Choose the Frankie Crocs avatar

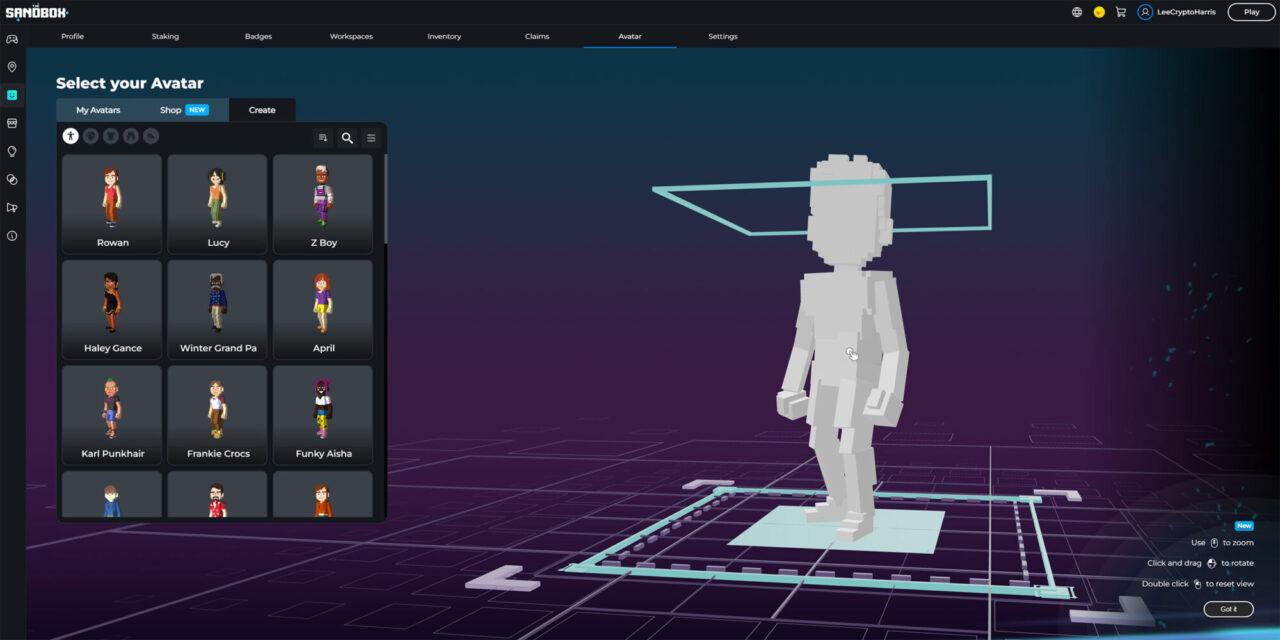pos(218,415)
